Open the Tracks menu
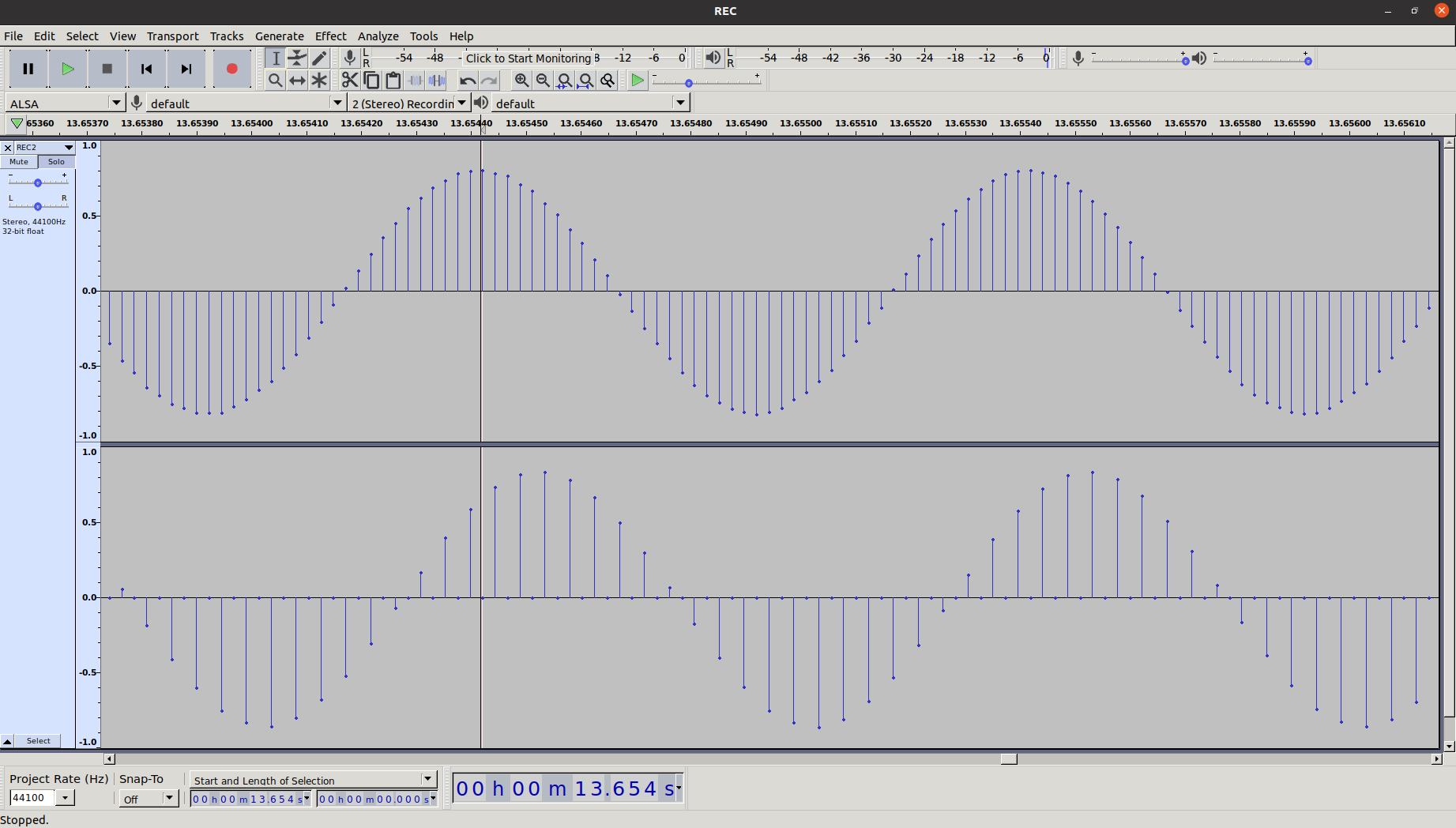Viewport: 1456px width, 828px height. tap(227, 36)
